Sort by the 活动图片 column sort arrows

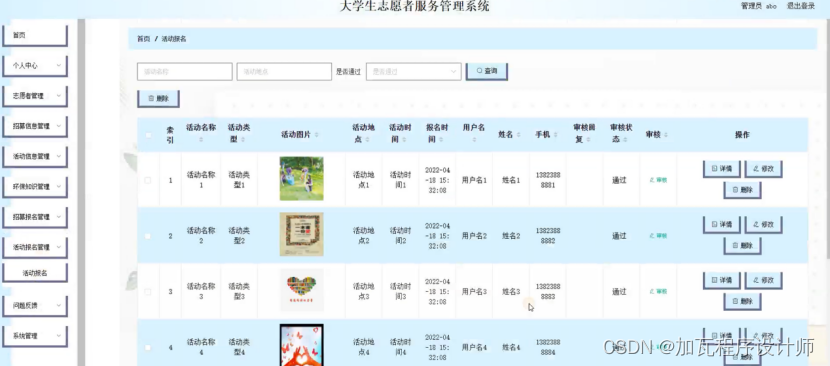[316, 135]
